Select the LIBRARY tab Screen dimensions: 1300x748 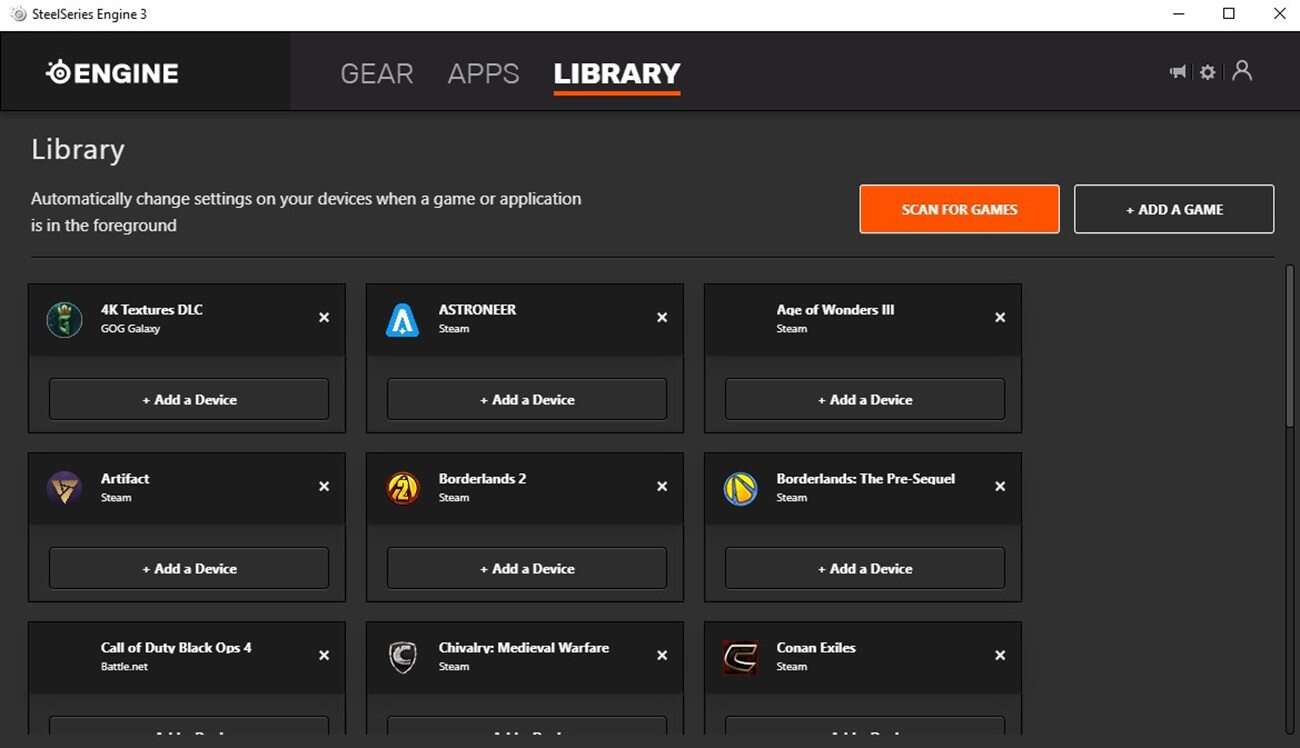(x=616, y=74)
